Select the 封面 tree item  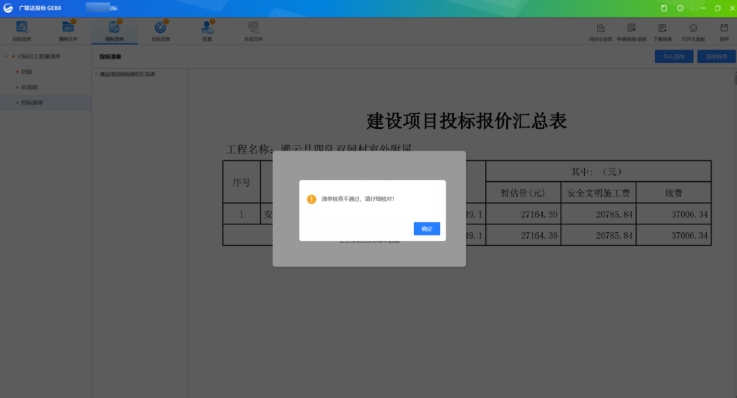26,72
